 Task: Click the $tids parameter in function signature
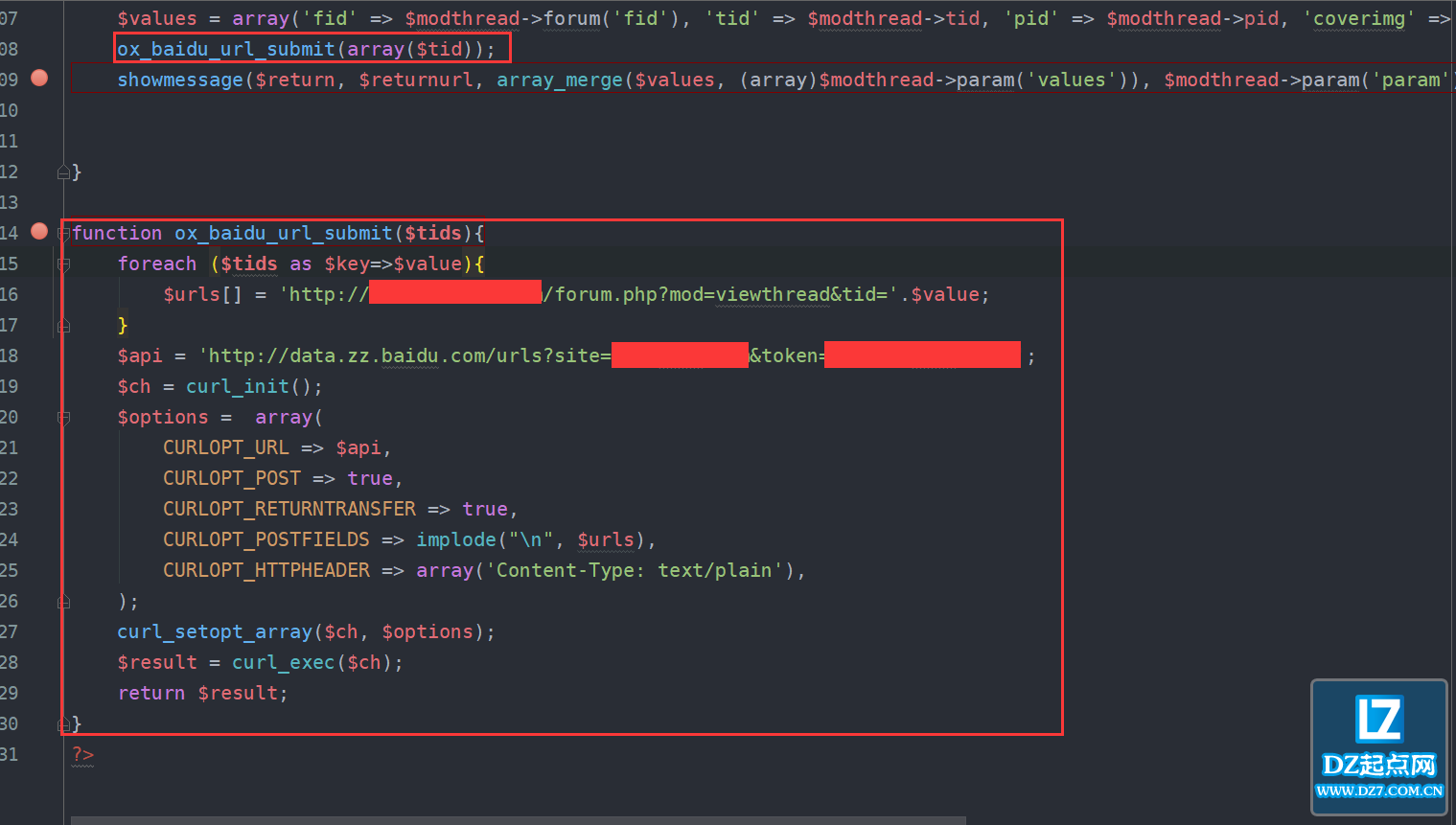click(433, 233)
